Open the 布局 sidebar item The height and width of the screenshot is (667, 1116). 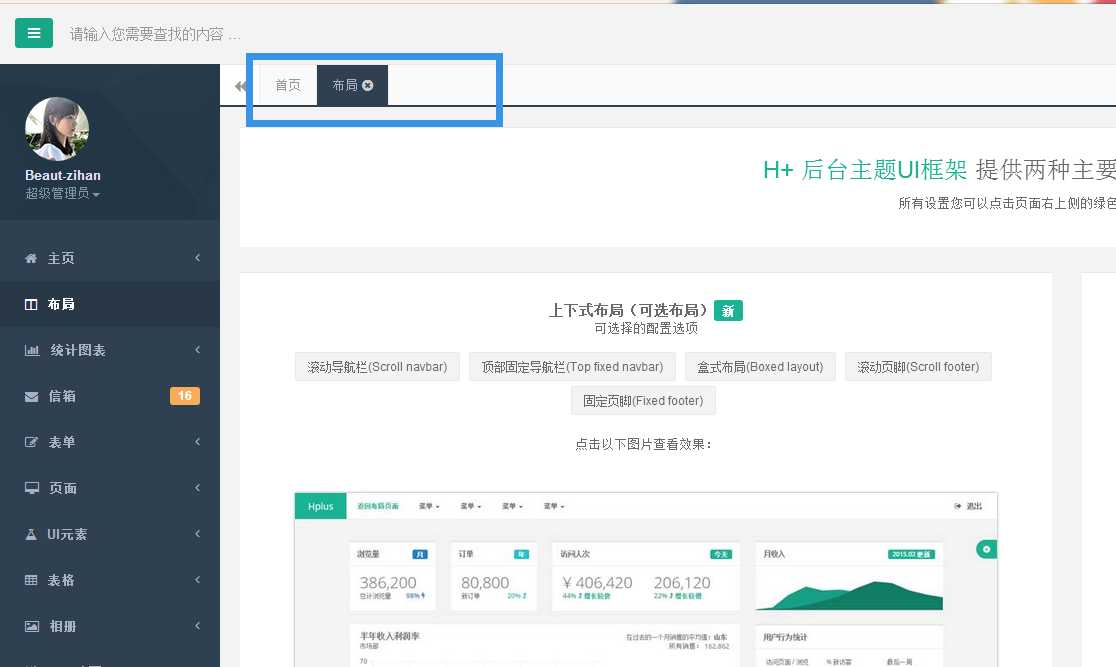pyautogui.click(x=110, y=304)
